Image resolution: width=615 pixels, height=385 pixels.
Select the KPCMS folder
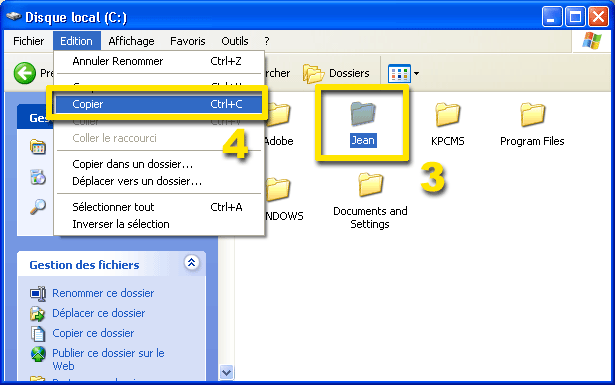448,124
